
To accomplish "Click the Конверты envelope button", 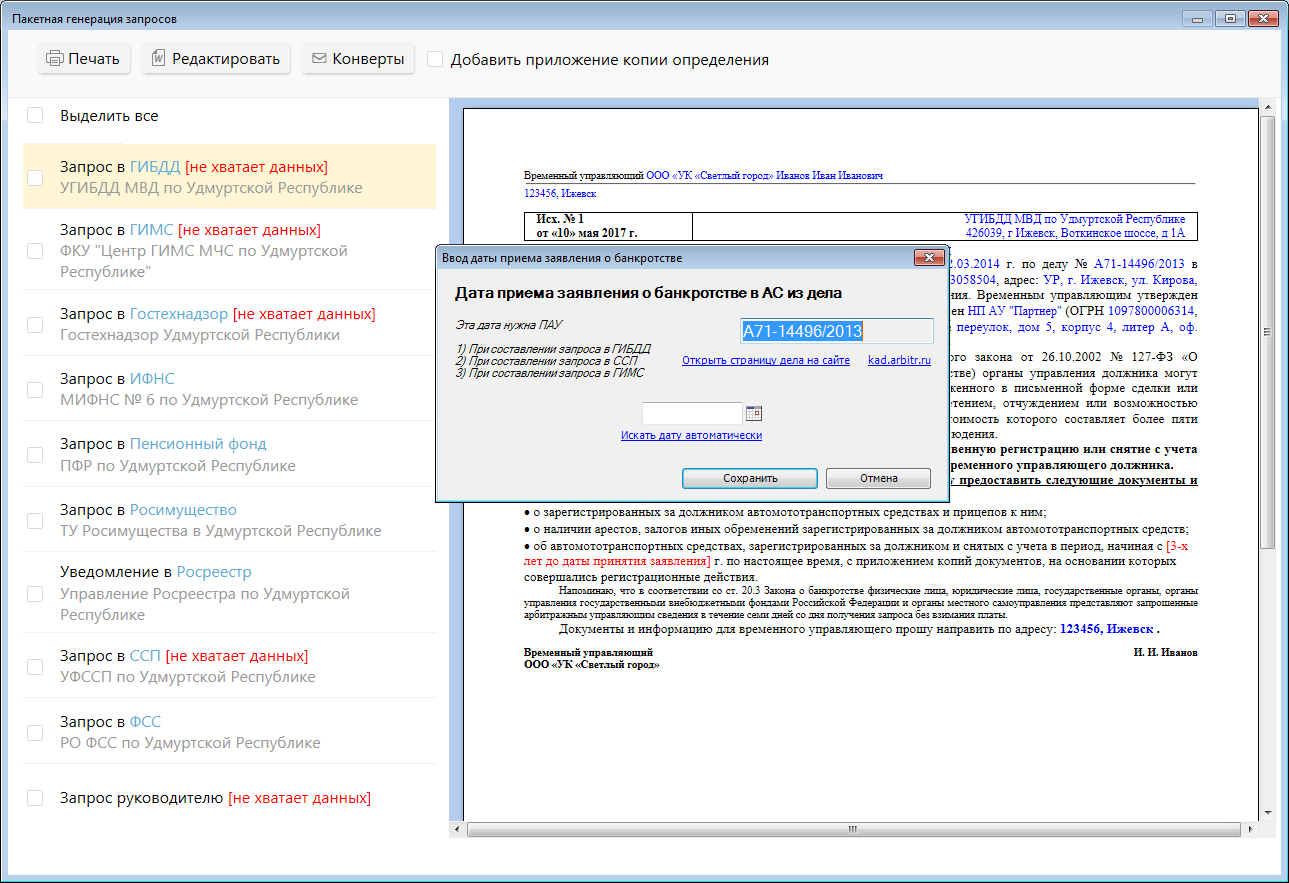I will click(x=358, y=59).
